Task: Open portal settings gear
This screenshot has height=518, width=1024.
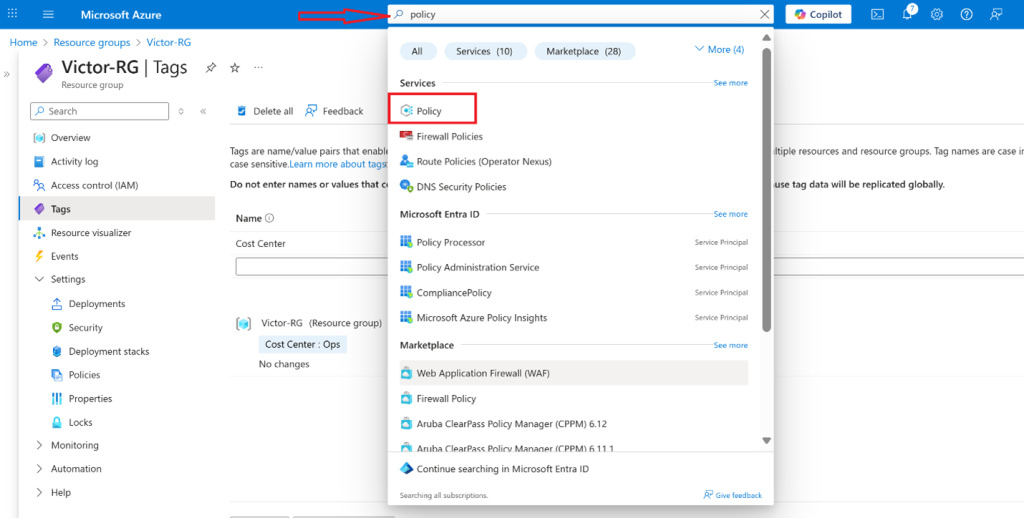Action: [936, 14]
